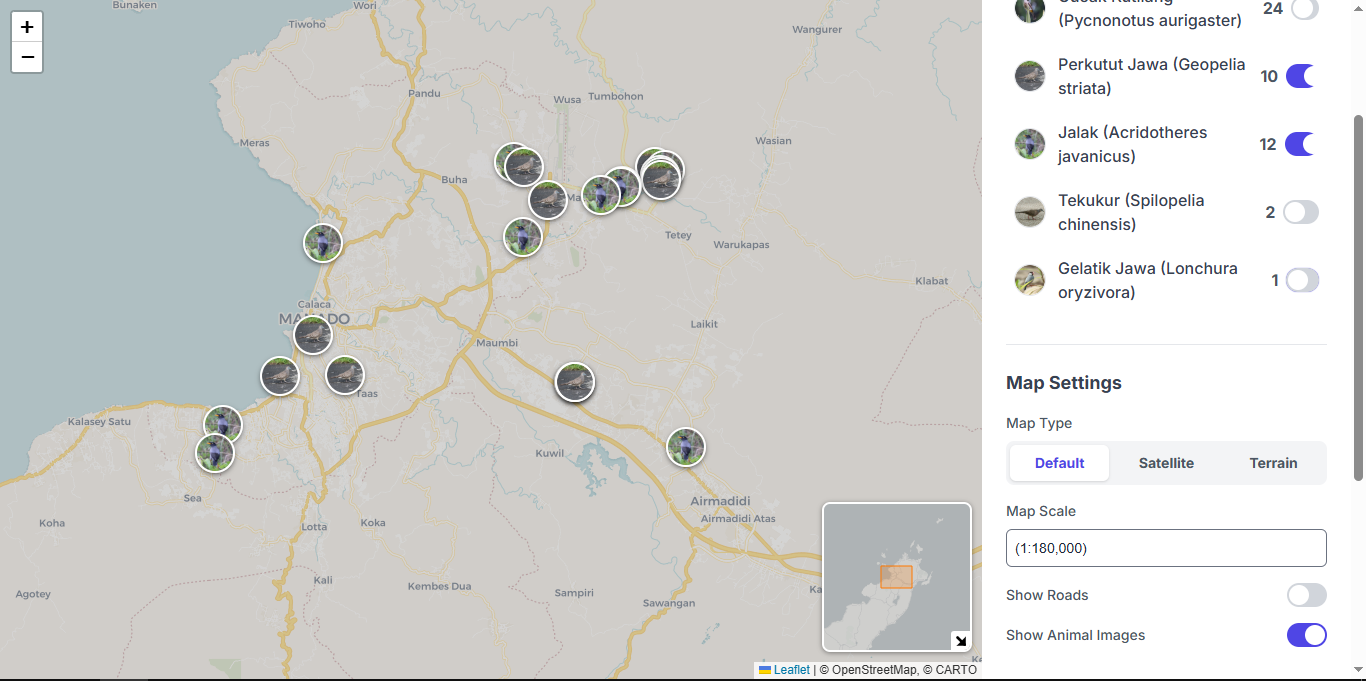Click the bird marker on Manado label
Viewport: 1366px width, 681px height.
click(313, 335)
